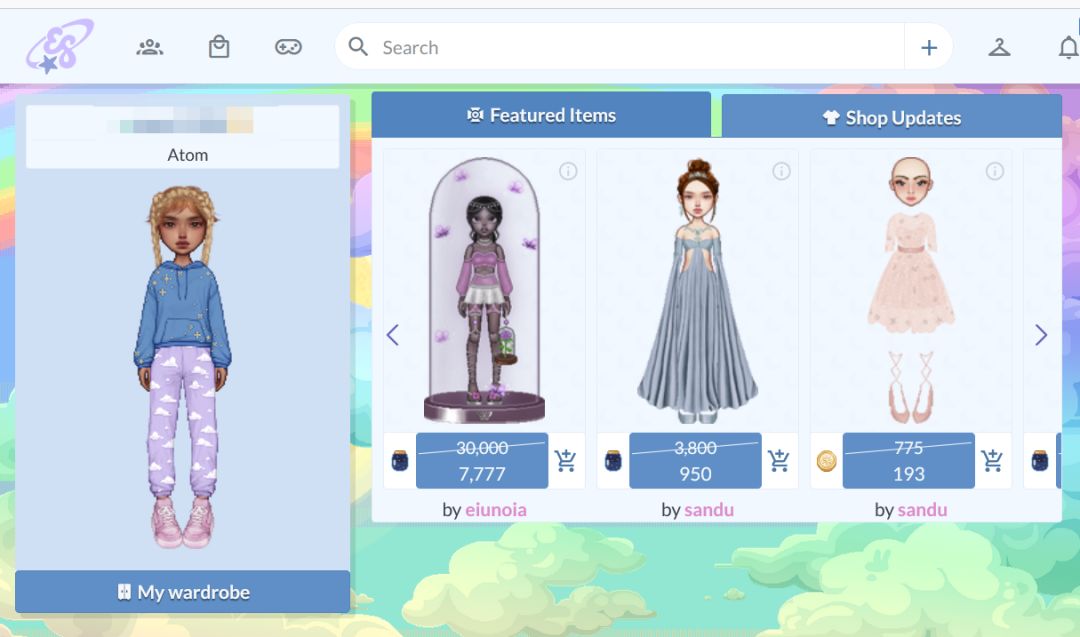Go to next featured items
The width and height of the screenshot is (1080, 637).
coord(1041,335)
